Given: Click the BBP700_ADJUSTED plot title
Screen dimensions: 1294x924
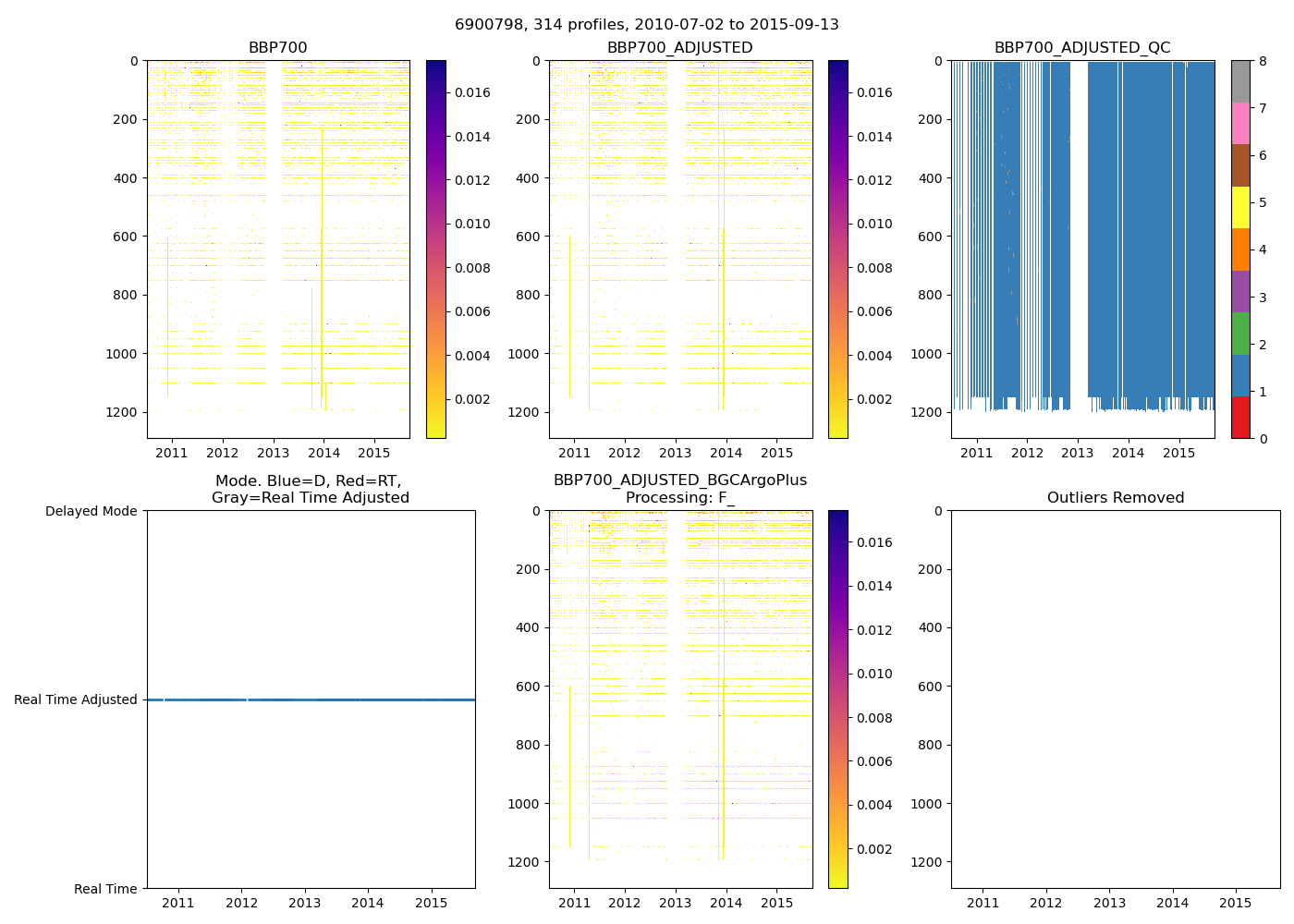Looking at the screenshot, I should pos(679,48).
